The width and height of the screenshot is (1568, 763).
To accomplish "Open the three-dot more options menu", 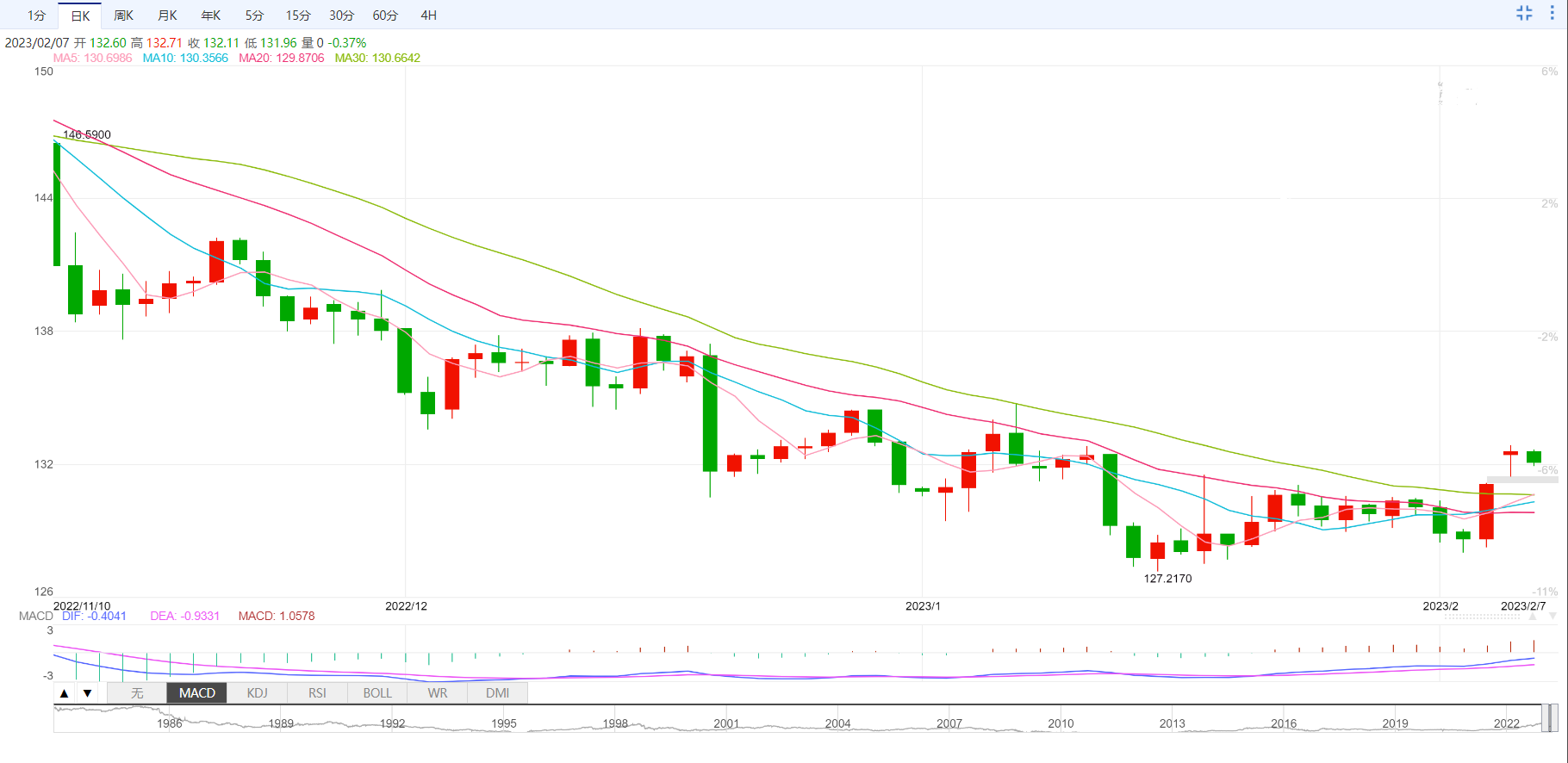I will coord(1552,13).
